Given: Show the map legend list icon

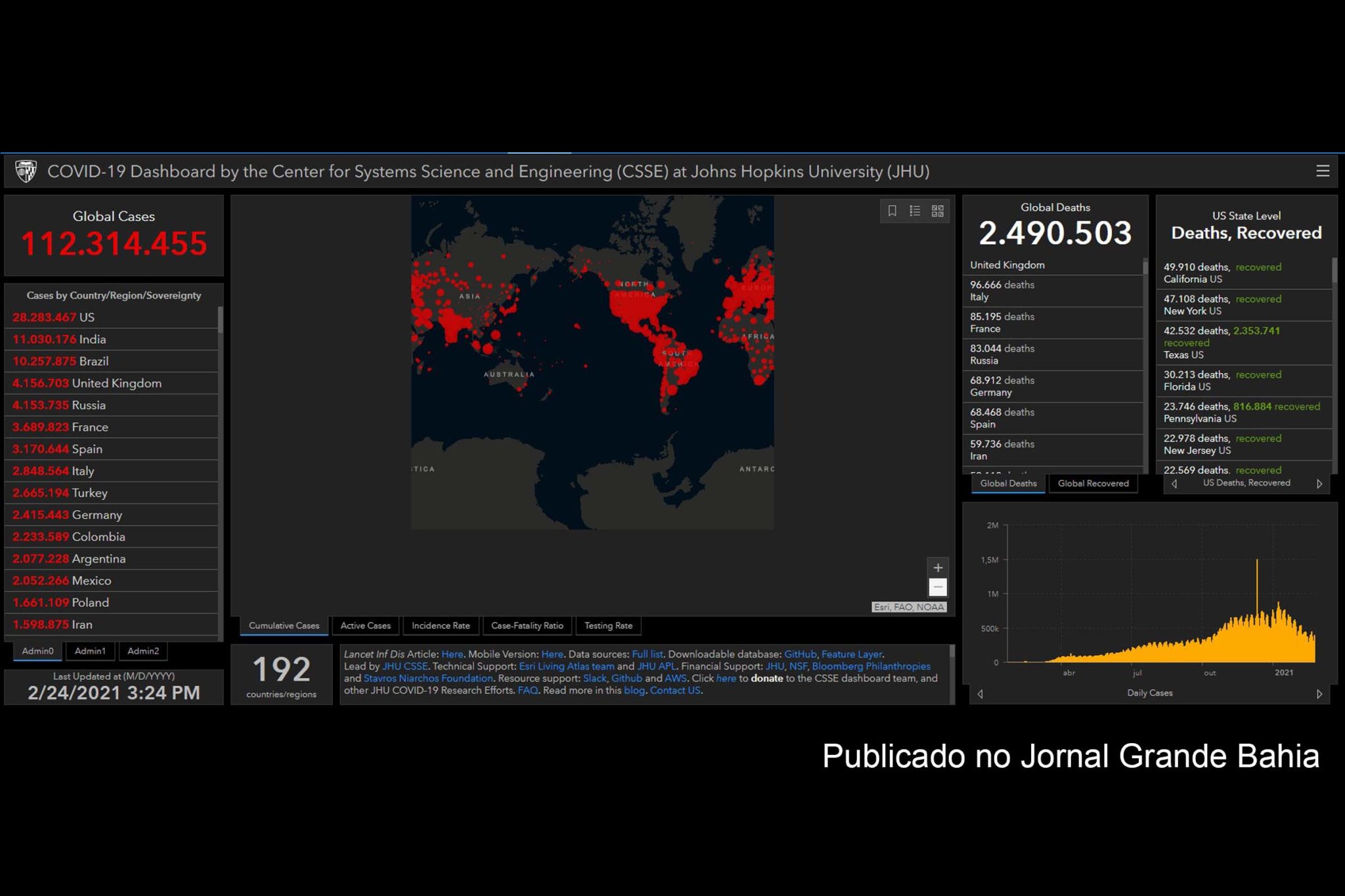Looking at the screenshot, I should (915, 211).
